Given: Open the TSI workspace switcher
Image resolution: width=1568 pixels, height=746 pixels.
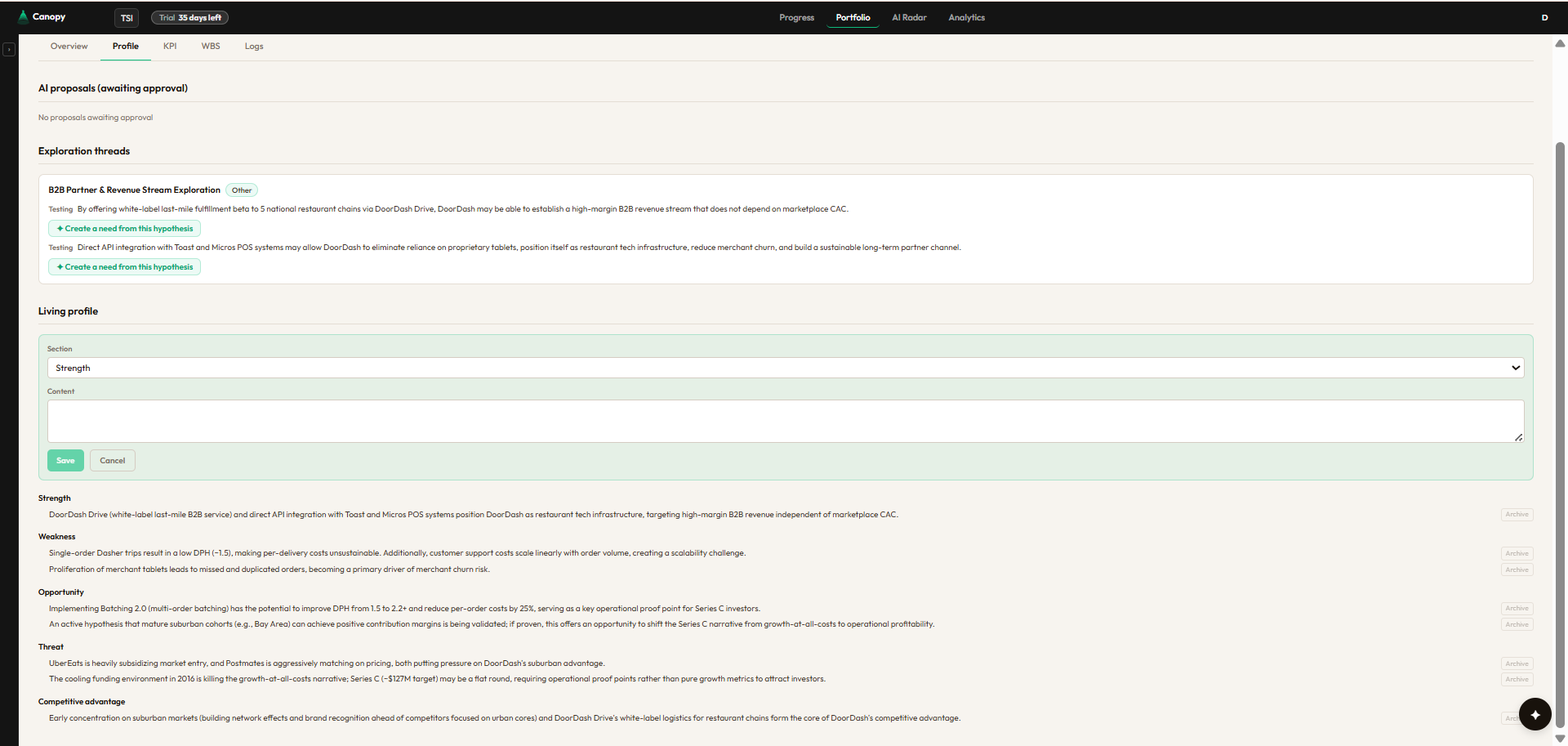Looking at the screenshot, I should 127,18.
